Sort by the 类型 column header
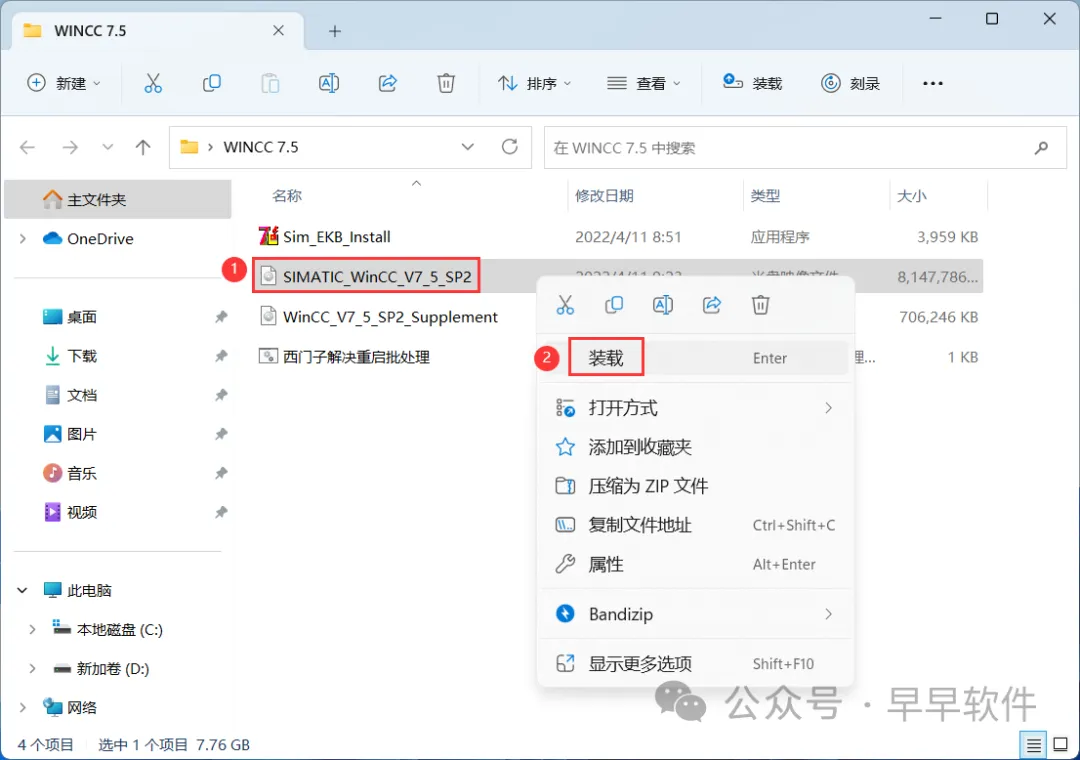This screenshot has width=1080, height=760. 765,196
